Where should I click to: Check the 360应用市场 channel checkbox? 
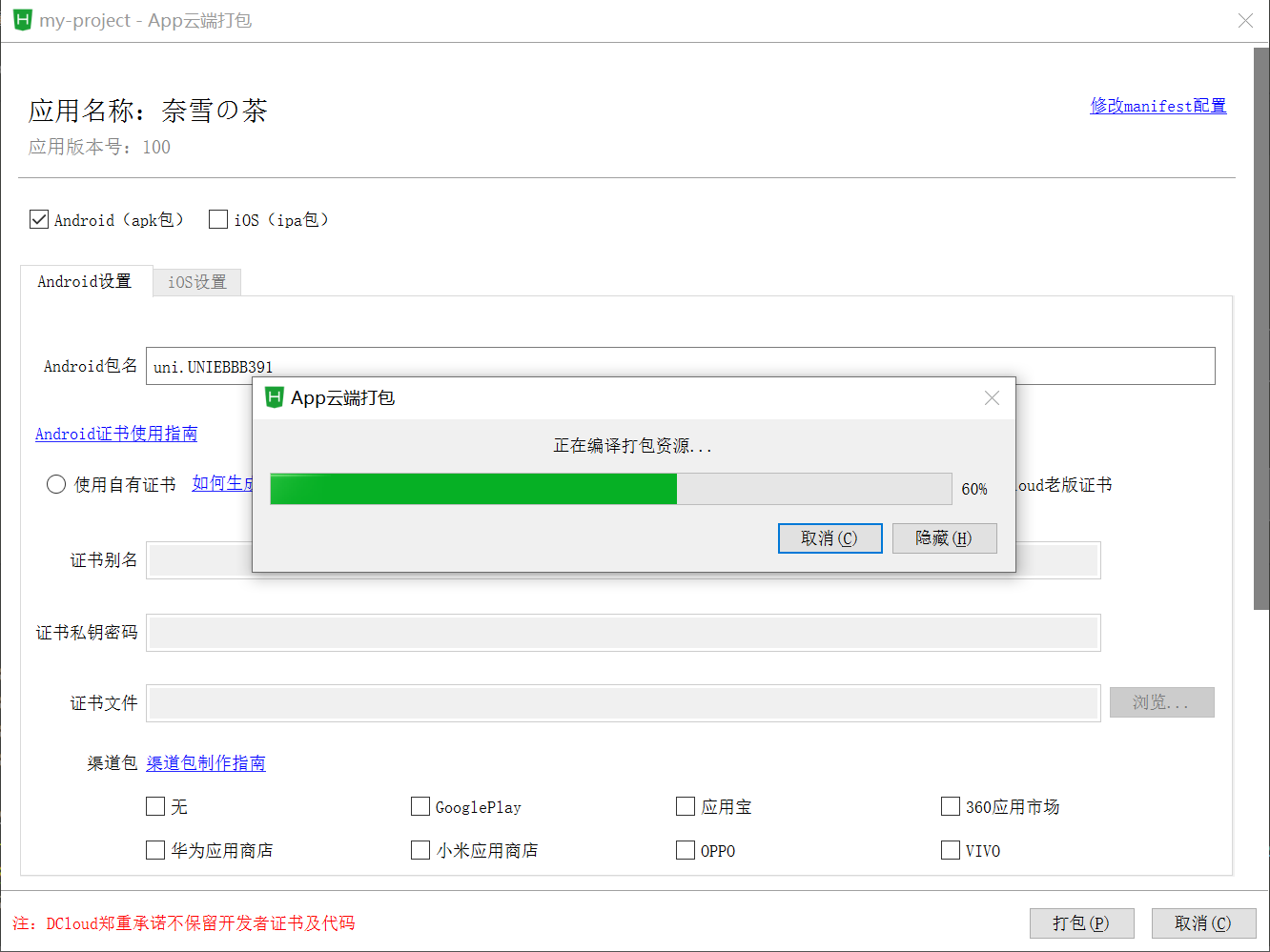[x=951, y=806]
